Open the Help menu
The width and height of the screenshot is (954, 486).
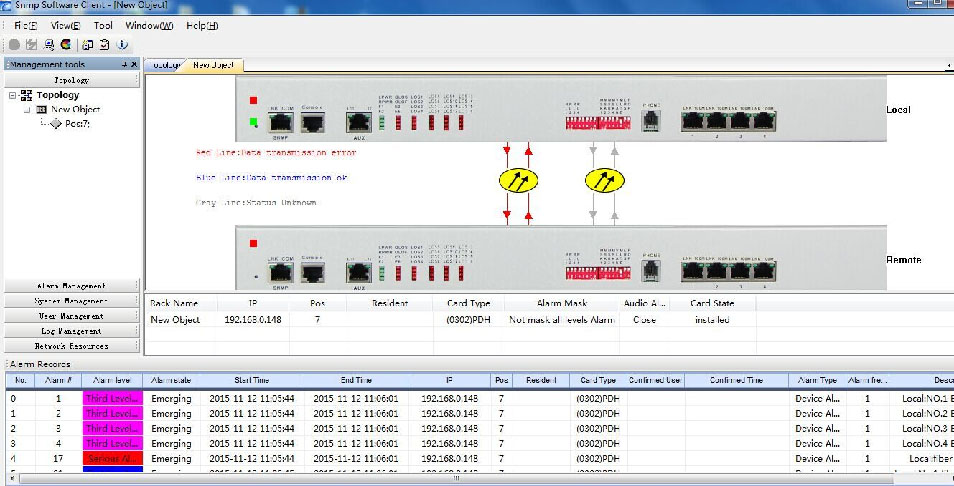pos(202,26)
